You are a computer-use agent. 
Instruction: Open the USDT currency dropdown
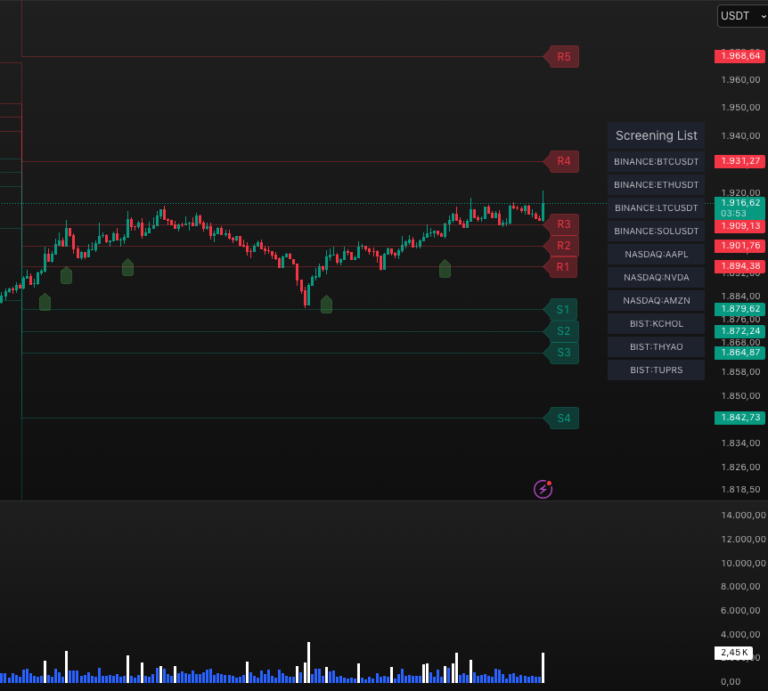[x=742, y=16]
